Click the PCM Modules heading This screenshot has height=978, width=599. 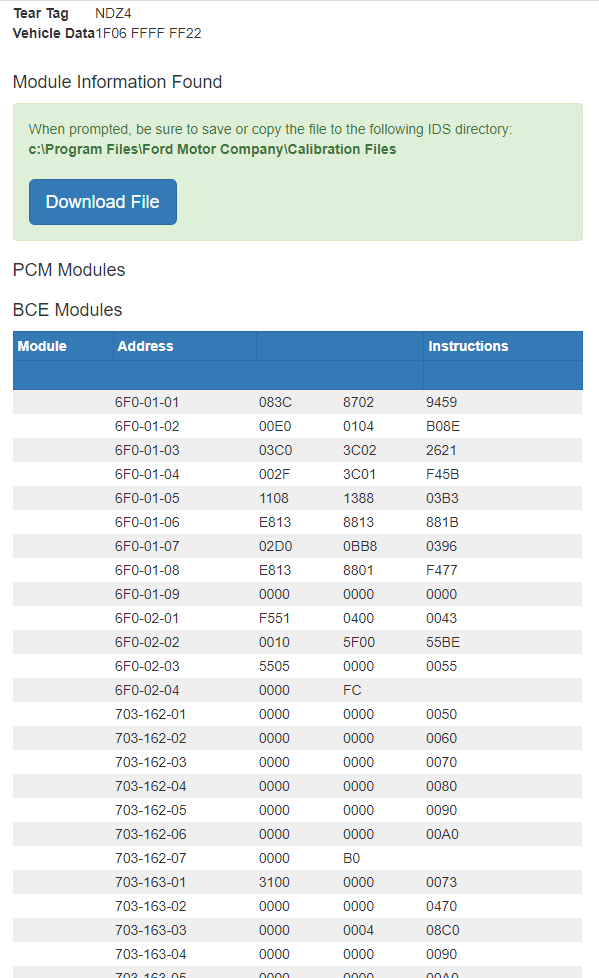[69, 269]
